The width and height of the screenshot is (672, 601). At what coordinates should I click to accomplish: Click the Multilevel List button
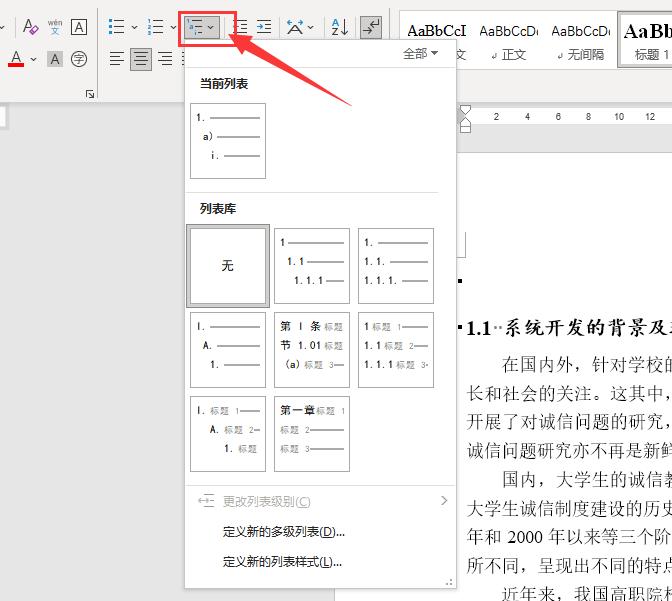pos(201,27)
